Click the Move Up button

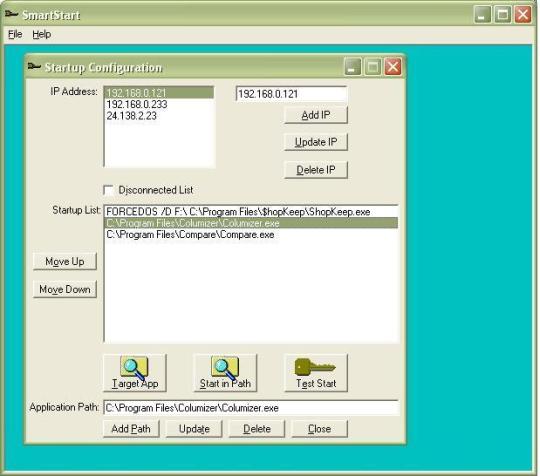(x=65, y=261)
